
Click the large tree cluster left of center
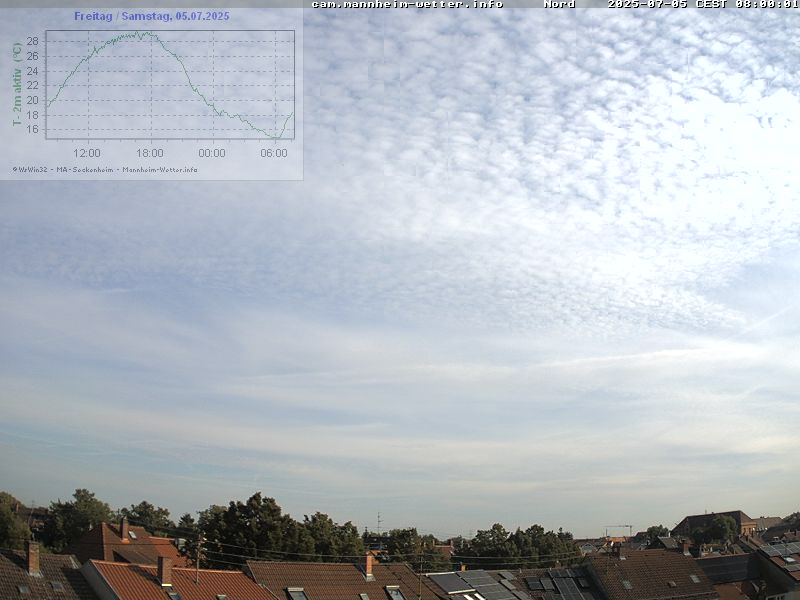pyautogui.click(x=255, y=528)
